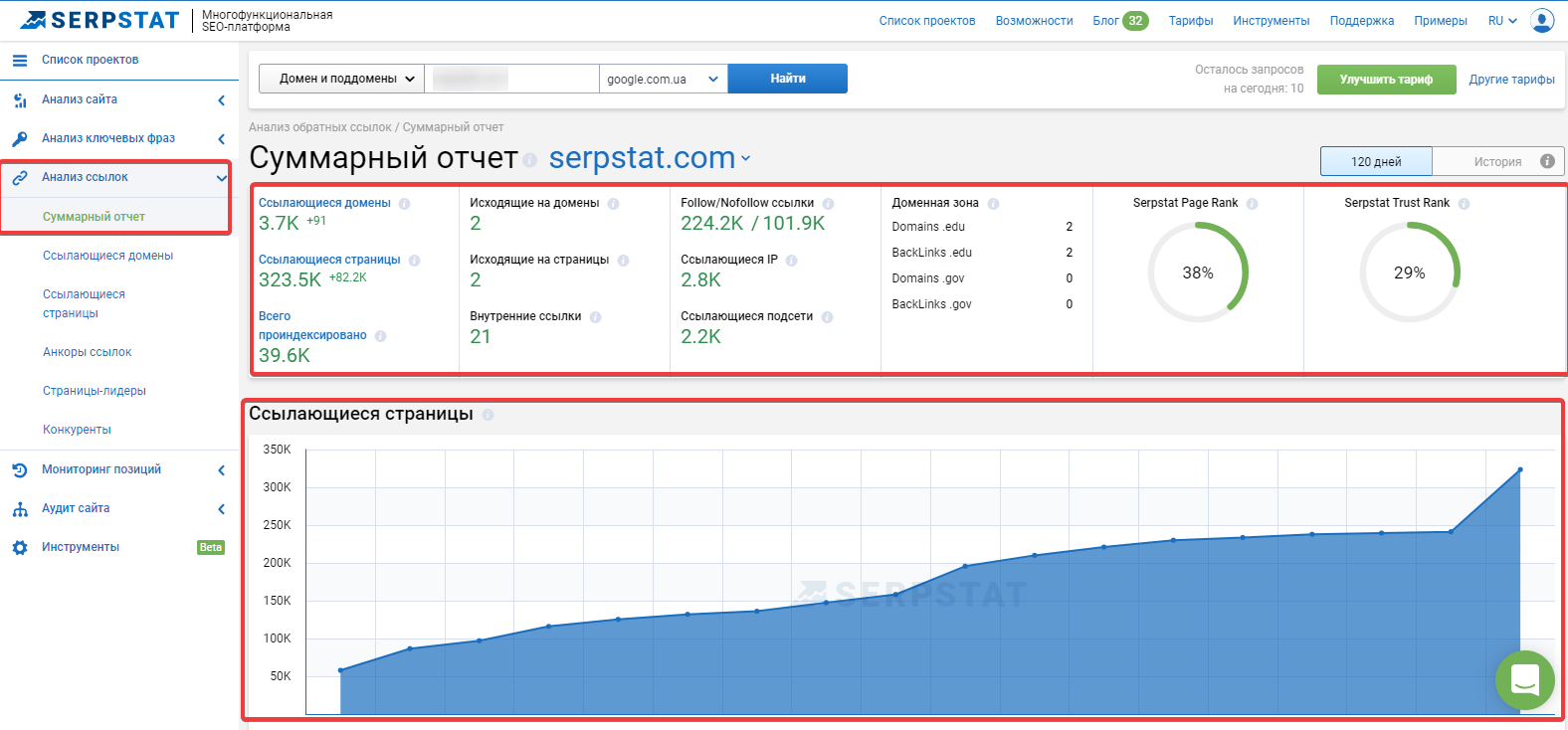Open Тарифы in top navigation
Image resolution: width=1568 pixels, height=730 pixels.
coord(1191,21)
